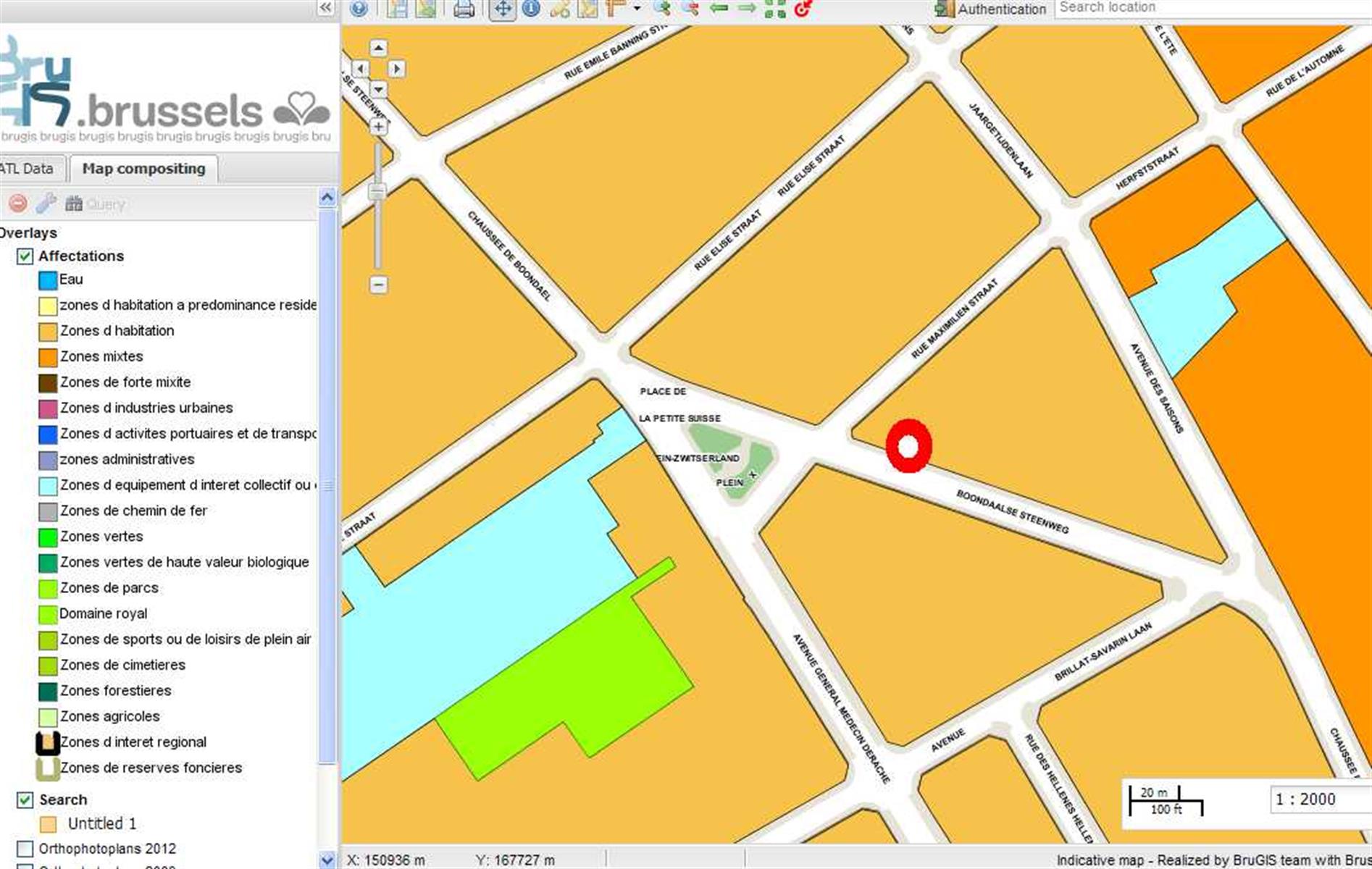Click the zoom-out minus button on the map
1372x869 pixels.
(378, 285)
